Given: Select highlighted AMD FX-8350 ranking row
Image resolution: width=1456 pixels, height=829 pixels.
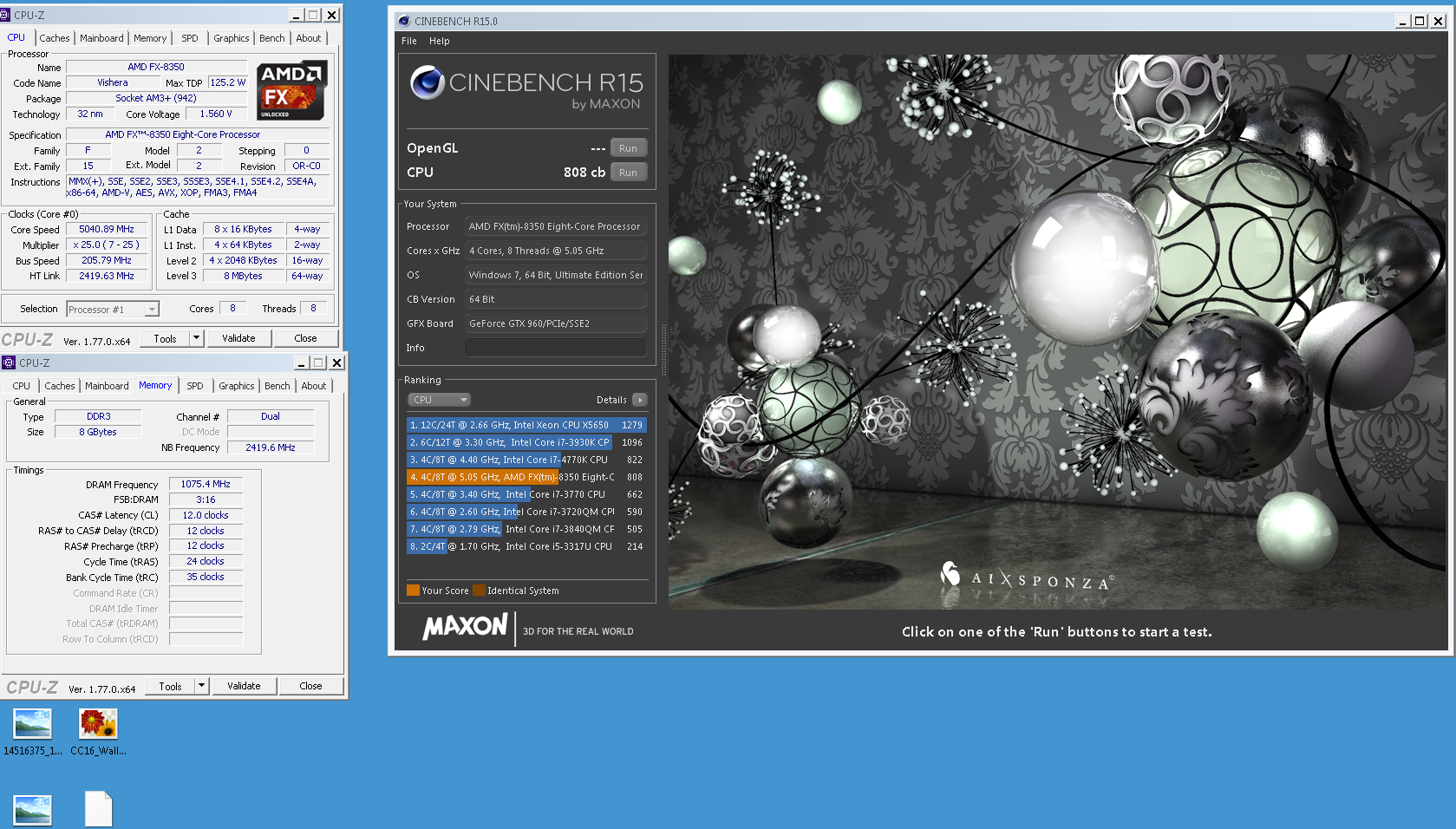Looking at the screenshot, I should tap(526, 477).
